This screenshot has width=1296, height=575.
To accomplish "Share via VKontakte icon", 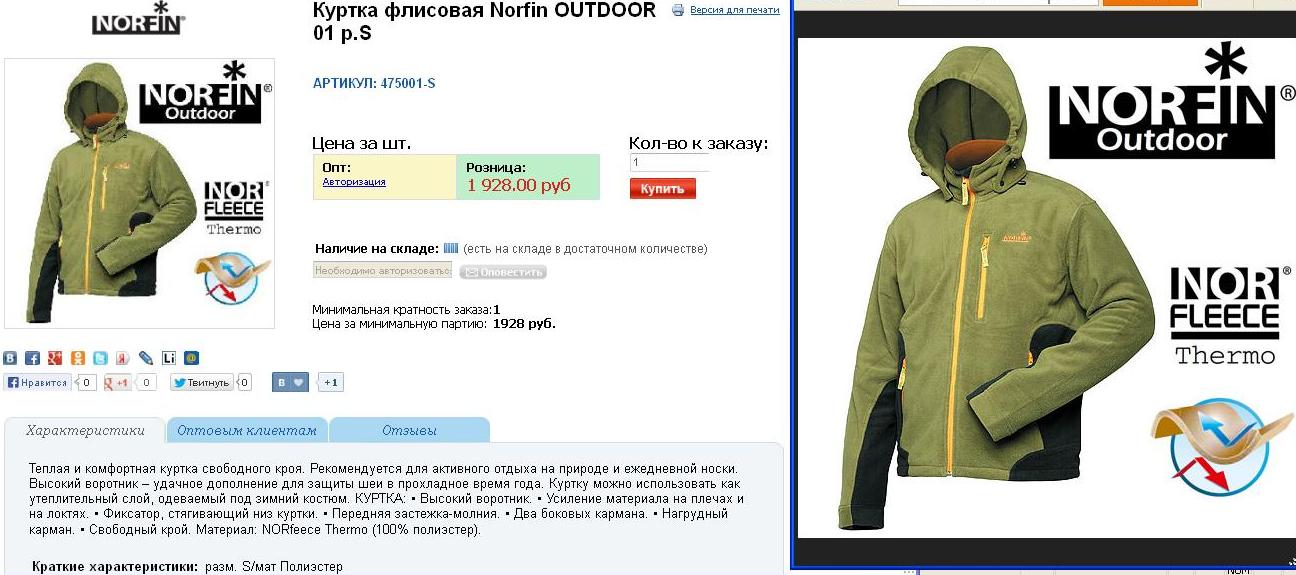I will pyautogui.click(x=10, y=358).
